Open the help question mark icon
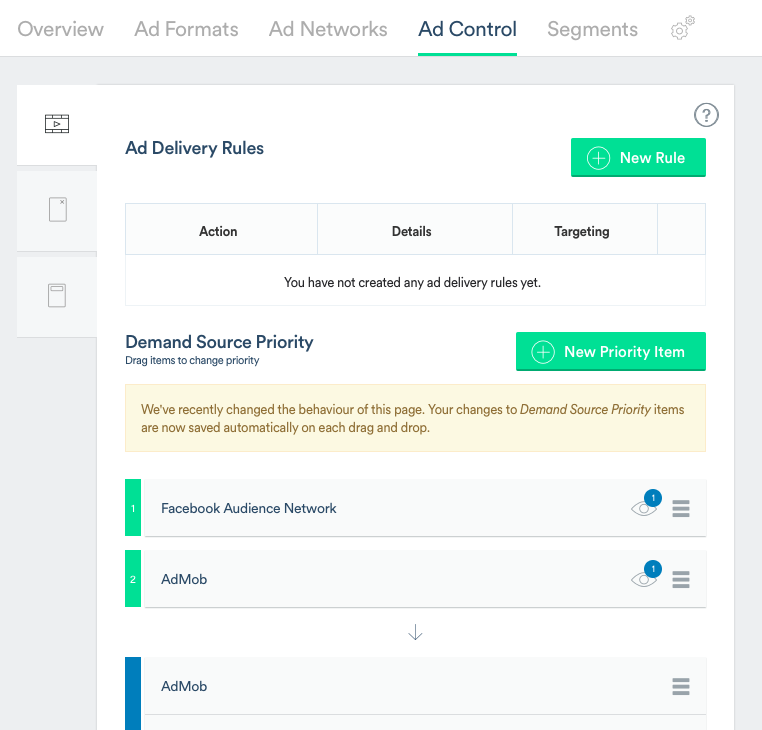 coord(706,115)
